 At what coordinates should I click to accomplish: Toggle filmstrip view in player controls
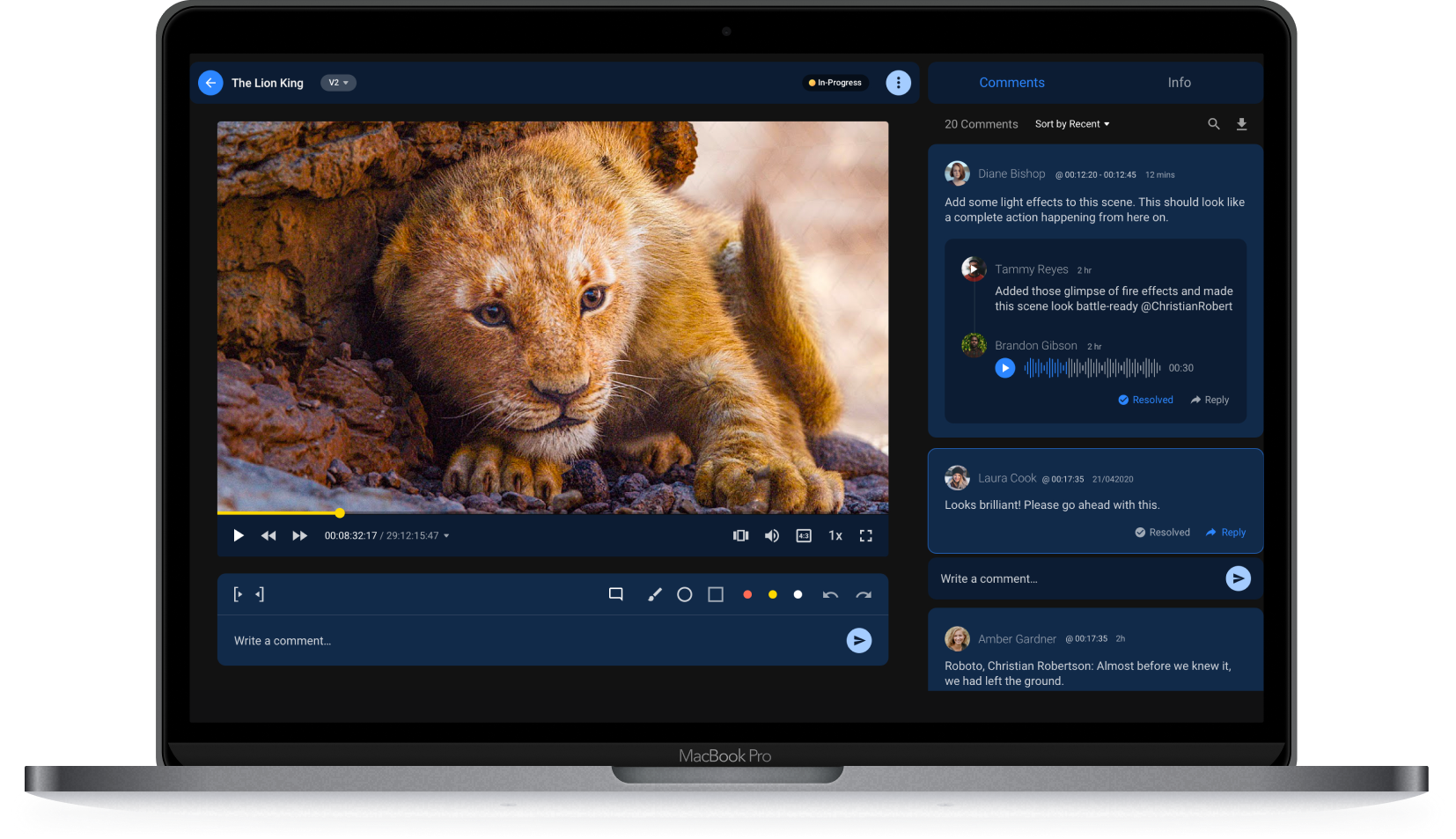coord(740,535)
